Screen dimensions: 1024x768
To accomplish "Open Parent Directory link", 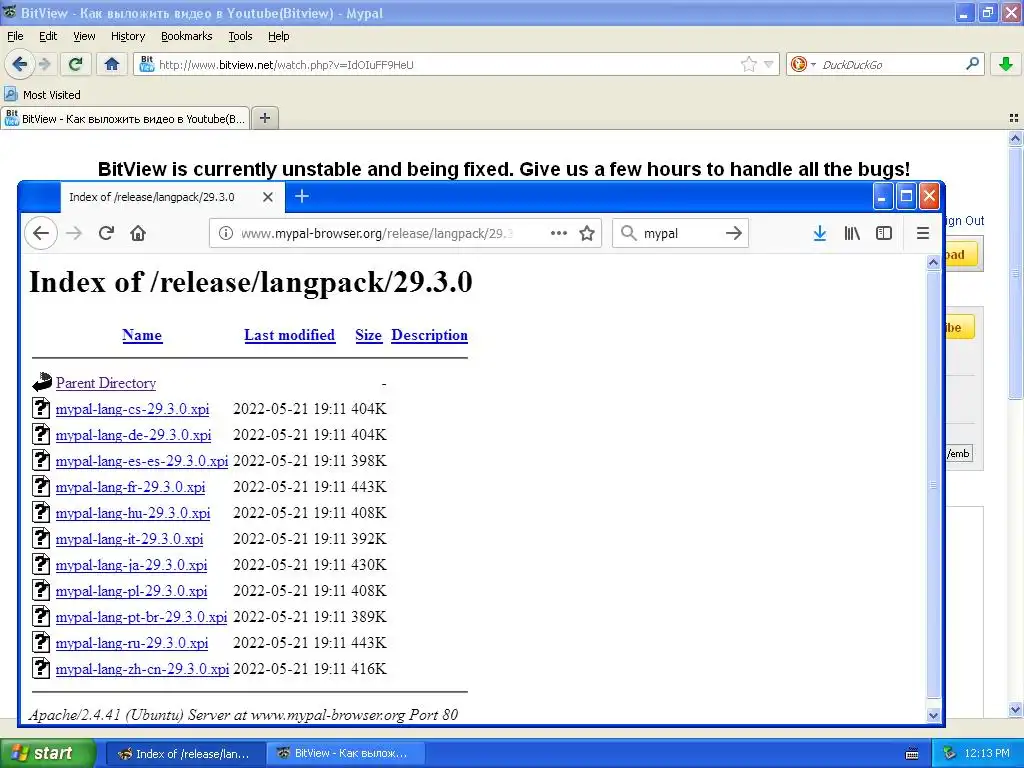I will pyautogui.click(x=106, y=383).
